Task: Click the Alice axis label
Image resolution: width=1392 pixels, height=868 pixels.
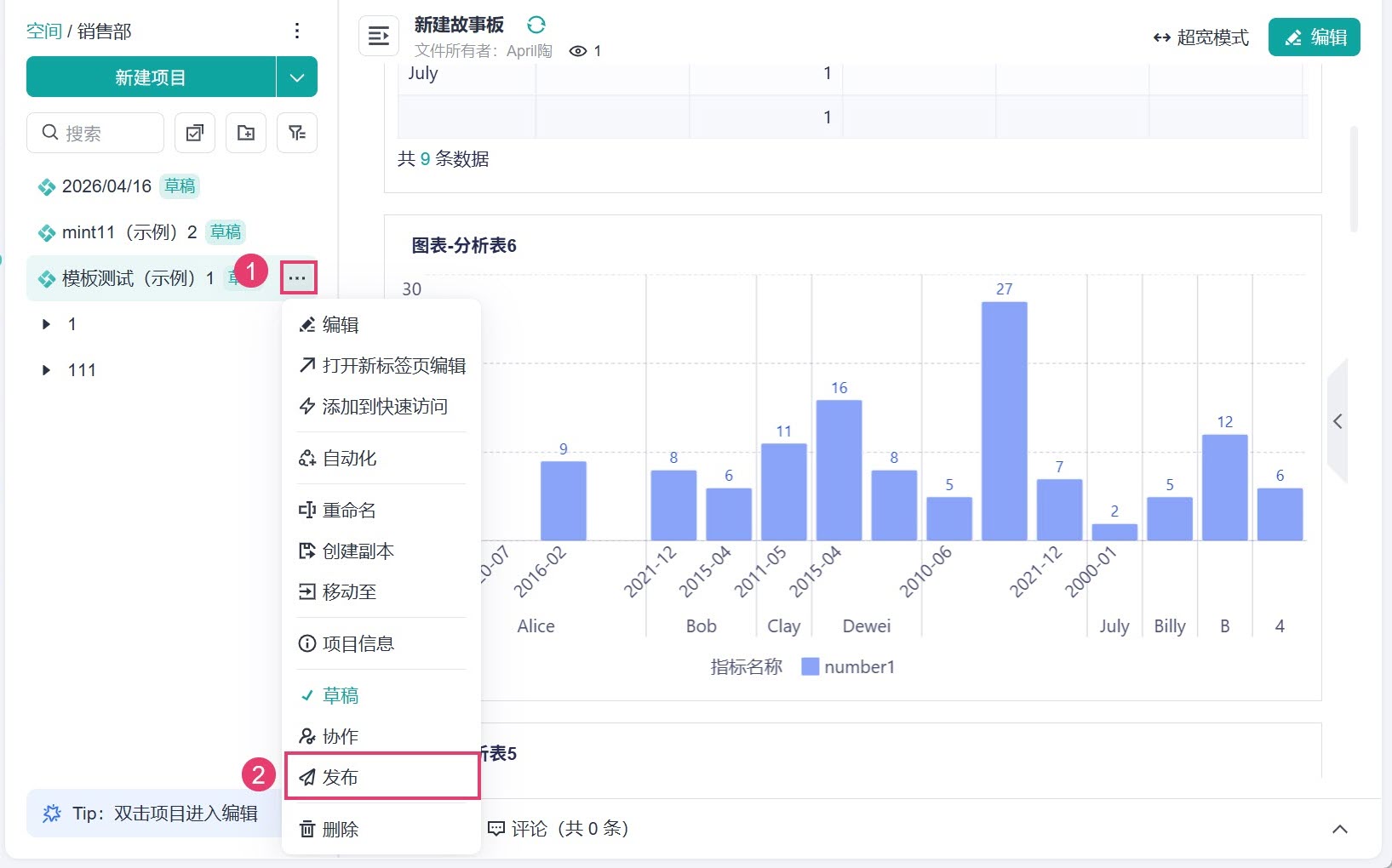Action: (x=536, y=626)
